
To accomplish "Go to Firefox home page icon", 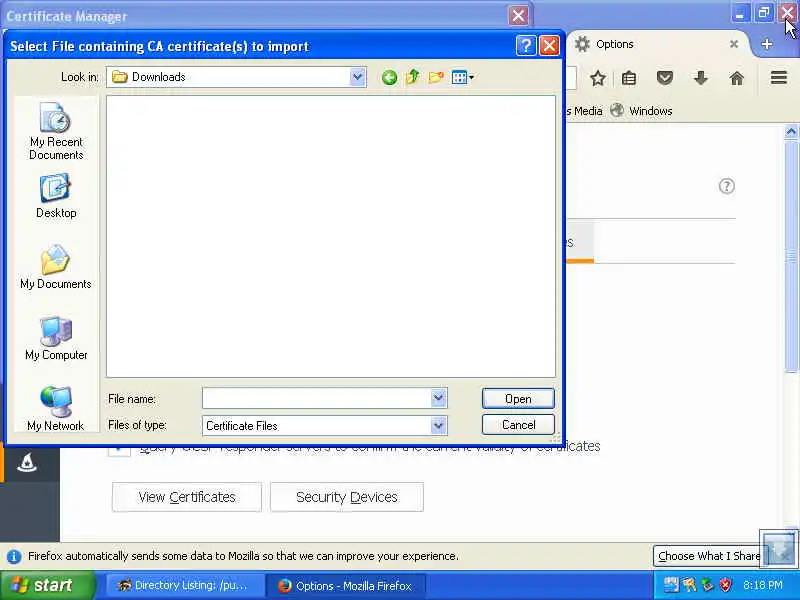I will tap(736, 78).
